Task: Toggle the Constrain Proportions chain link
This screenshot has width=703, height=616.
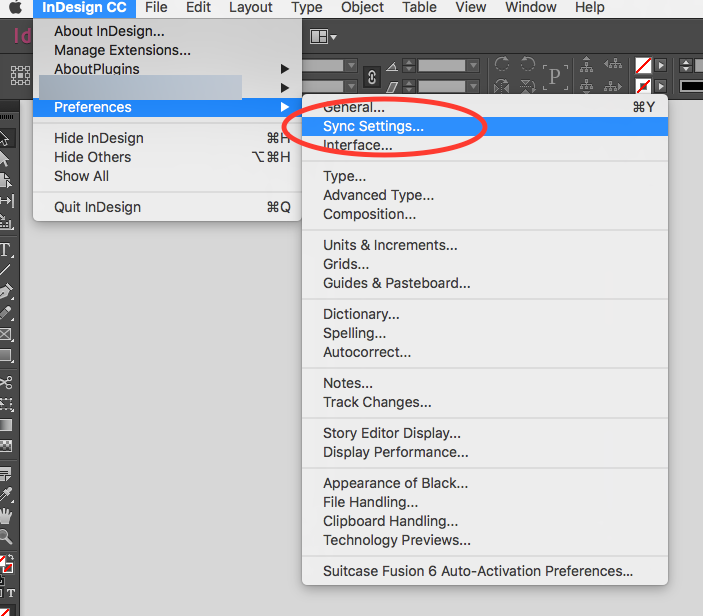Action: (x=372, y=77)
